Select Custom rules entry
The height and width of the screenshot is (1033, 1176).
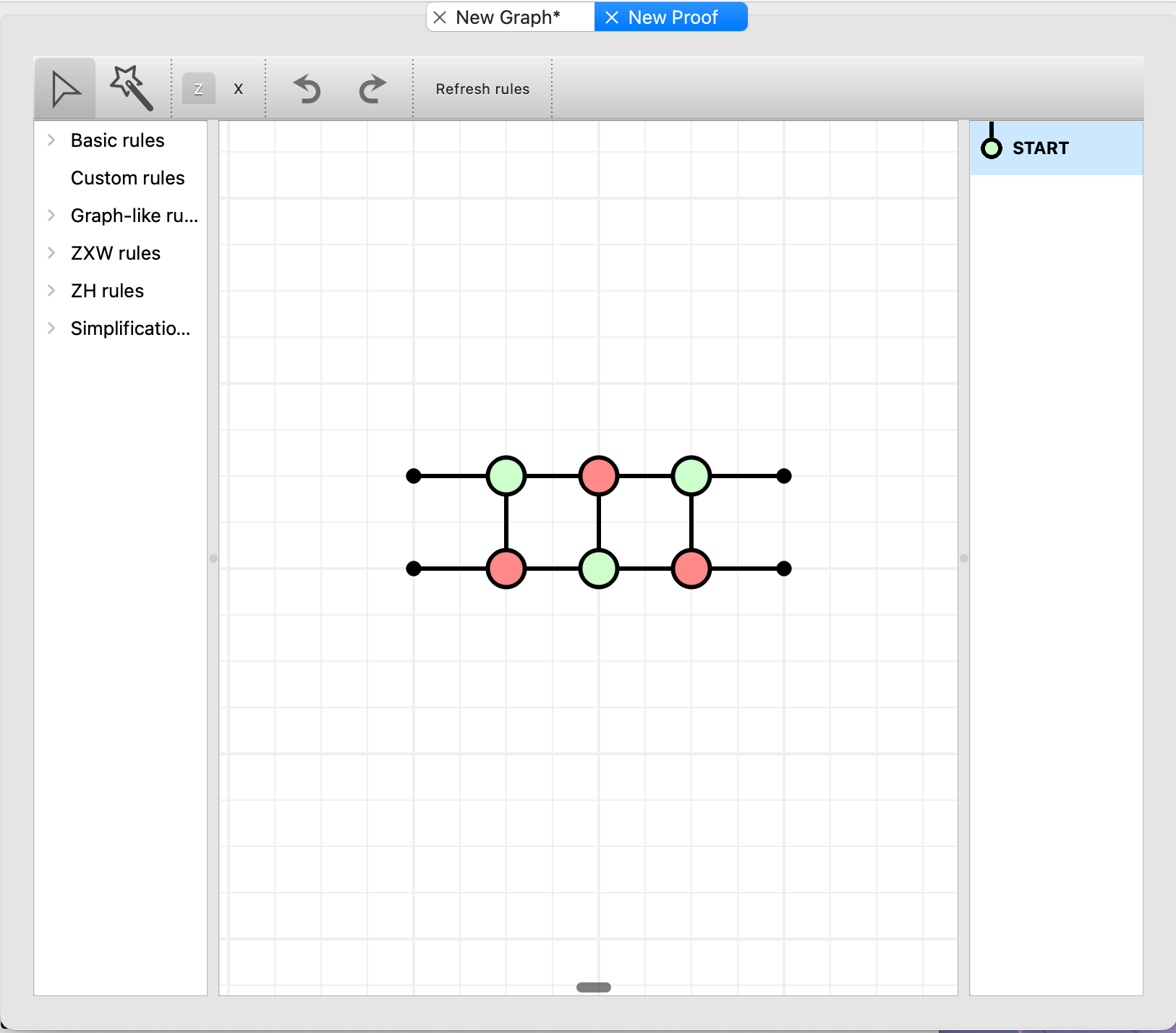128,178
